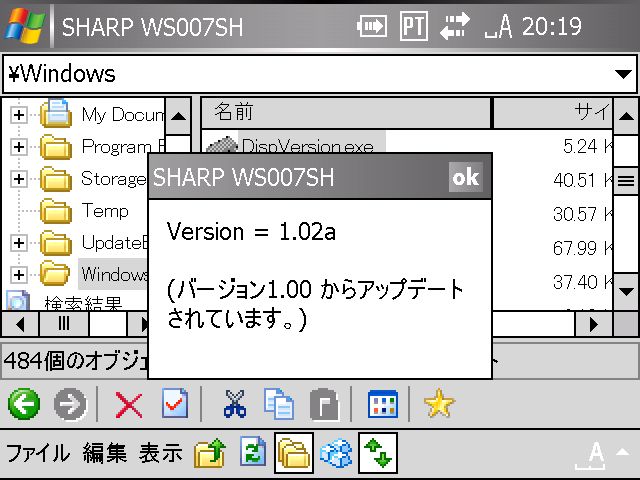Viewport: 640px width, 480px height.
Task: Click the tree horizontal scrollbar thumb
Action: 64,324
